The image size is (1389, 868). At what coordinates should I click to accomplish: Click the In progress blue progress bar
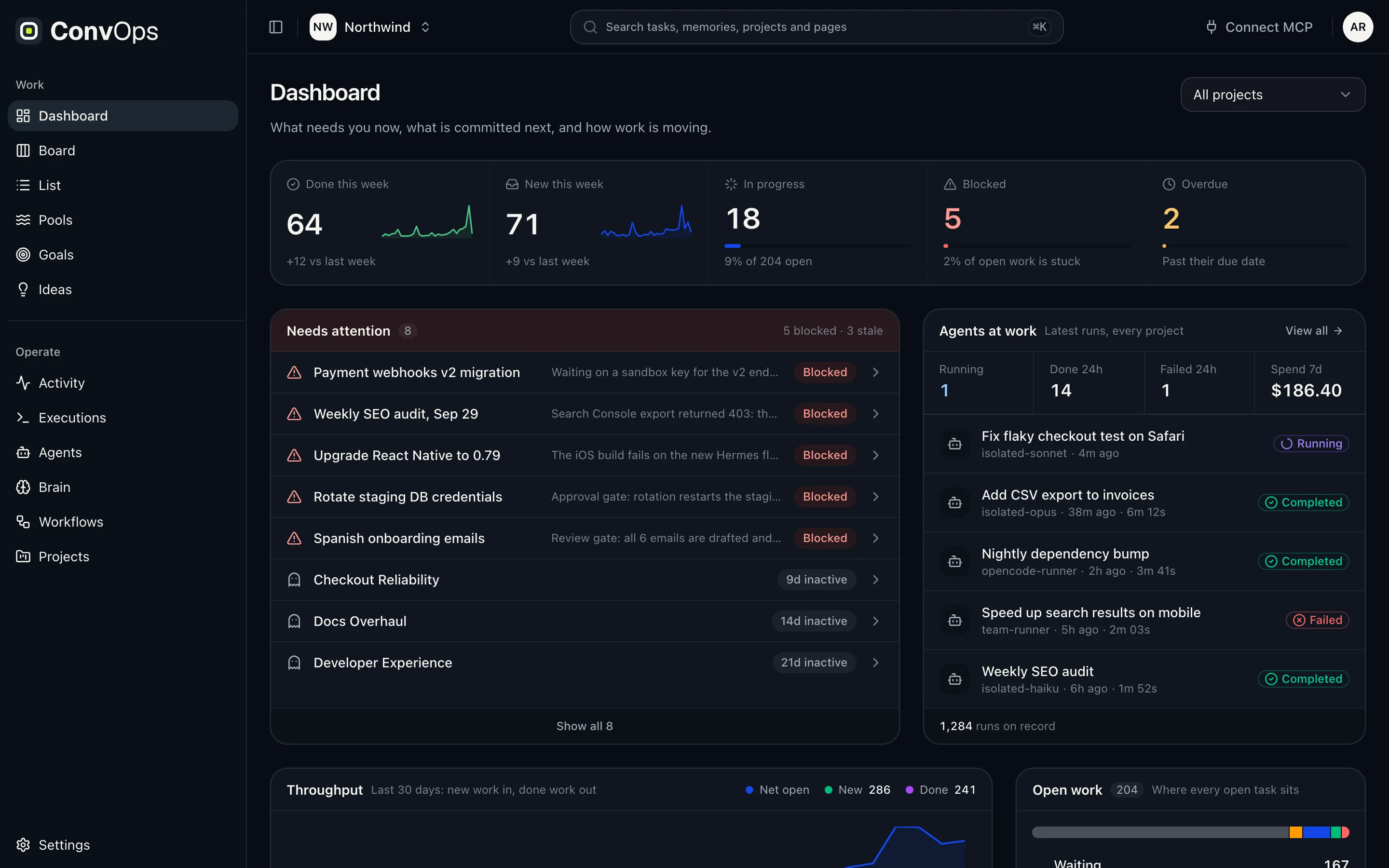[733, 246]
